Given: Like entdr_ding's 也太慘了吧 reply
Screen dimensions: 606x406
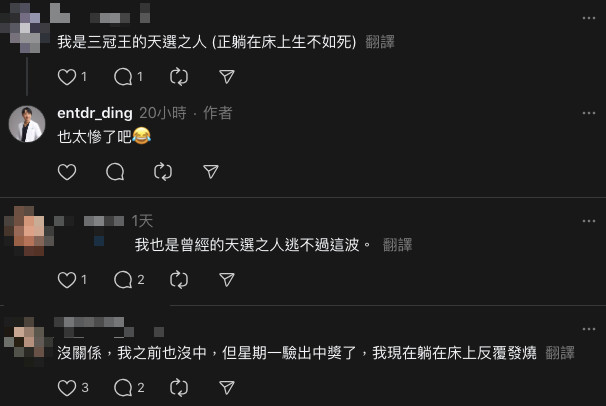Looking at the screenshot, I should pos(67,172).
